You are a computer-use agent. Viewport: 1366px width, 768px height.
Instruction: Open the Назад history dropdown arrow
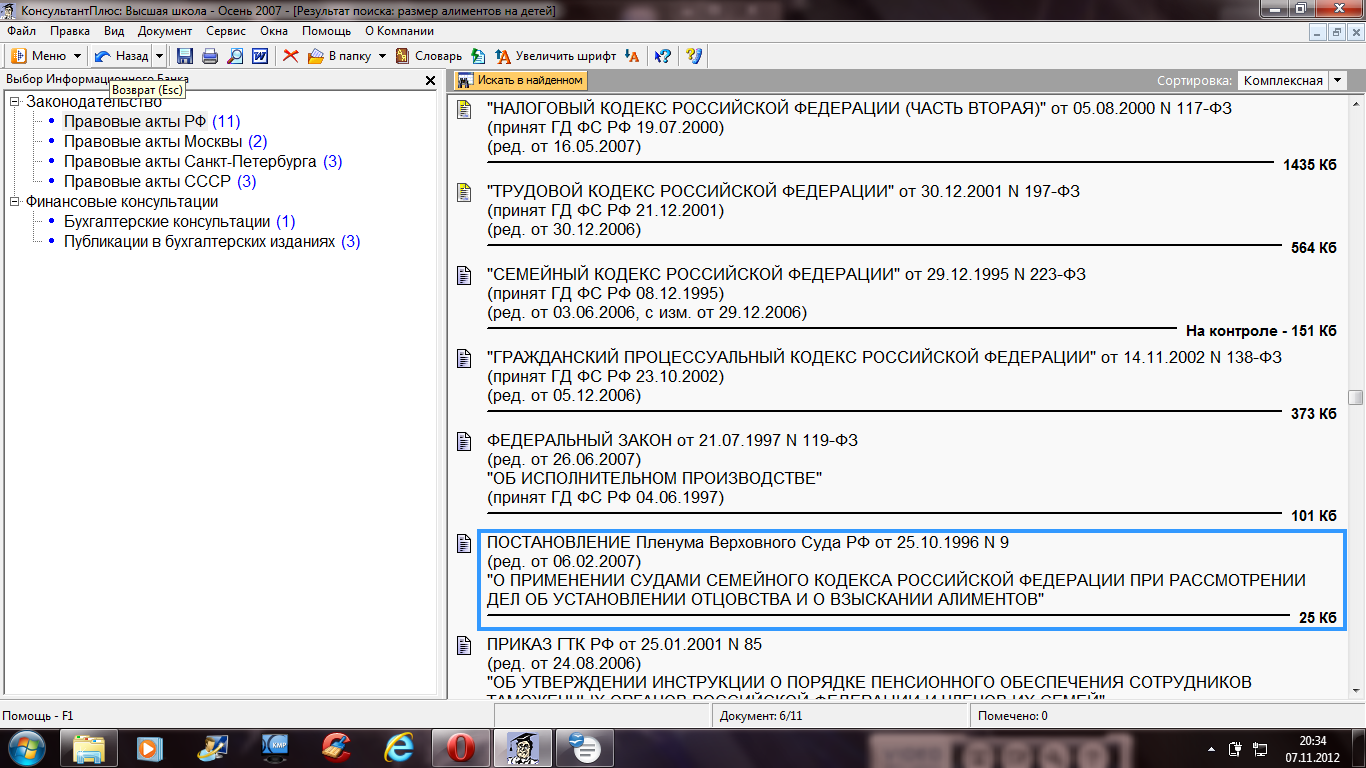tap(159, 56)
